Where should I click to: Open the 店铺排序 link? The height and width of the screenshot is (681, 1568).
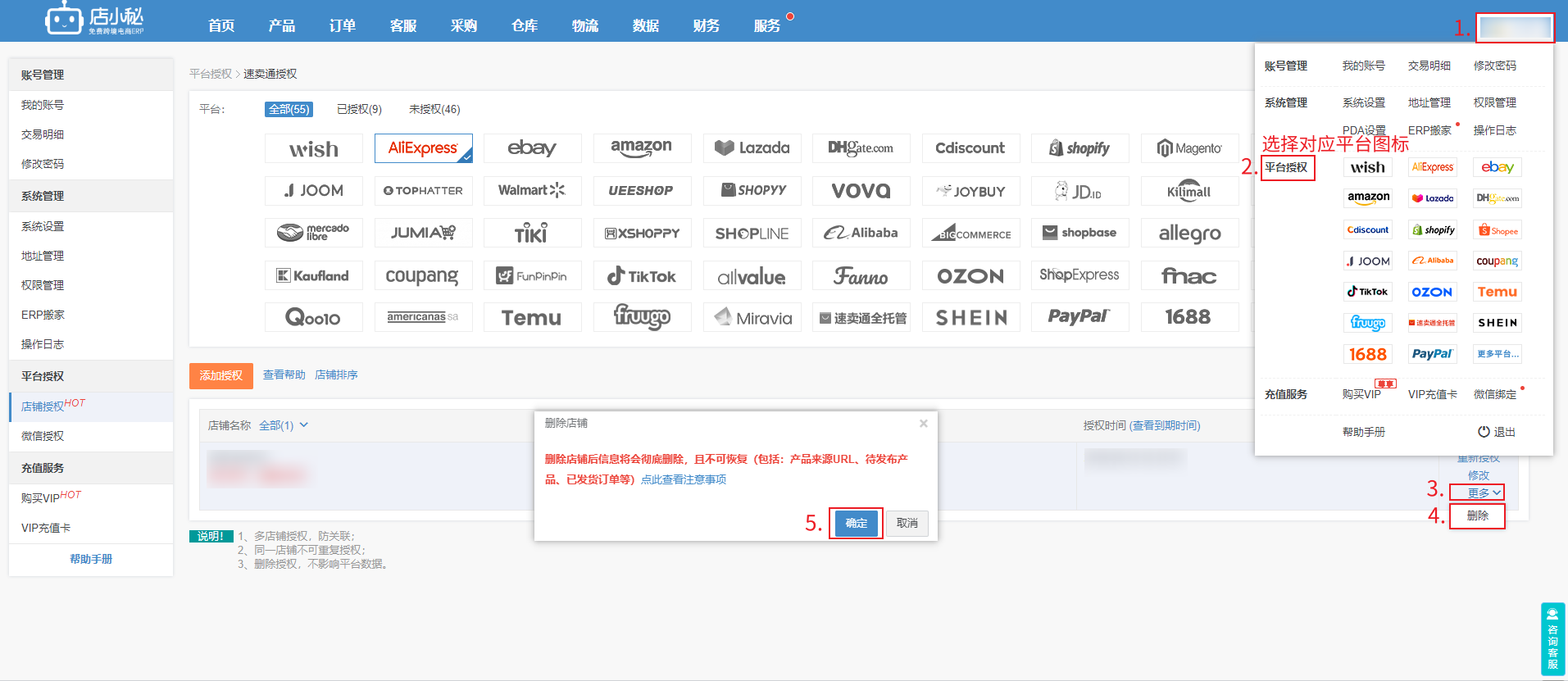coord(336,375)
